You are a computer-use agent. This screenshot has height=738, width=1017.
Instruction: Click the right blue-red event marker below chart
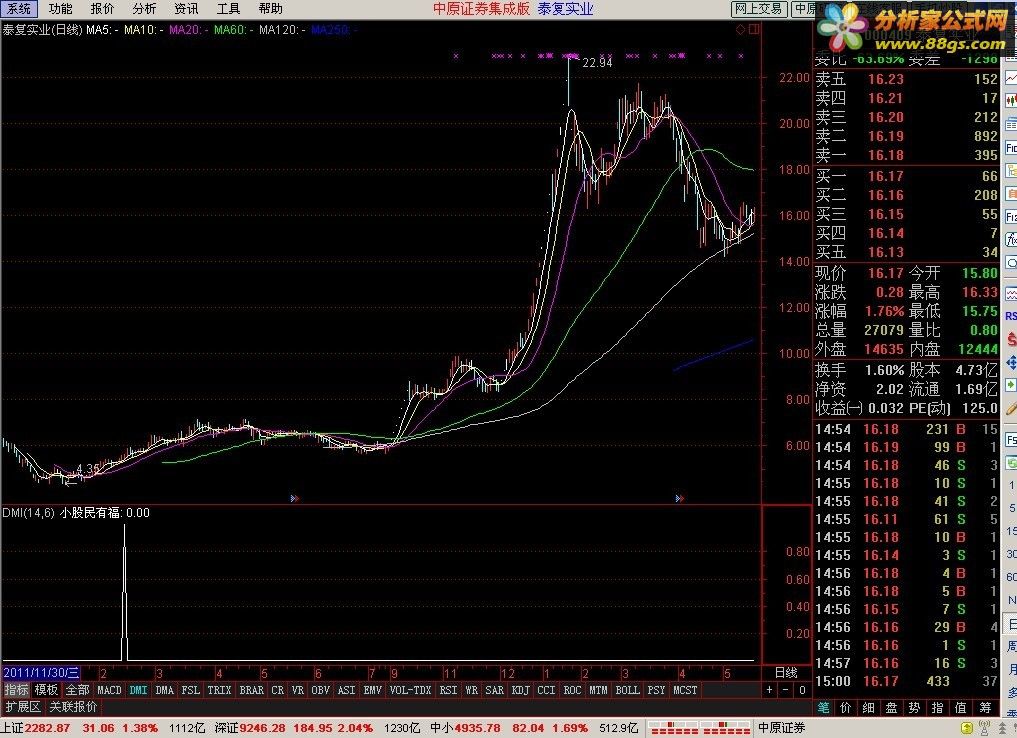[x=679, y=498]
